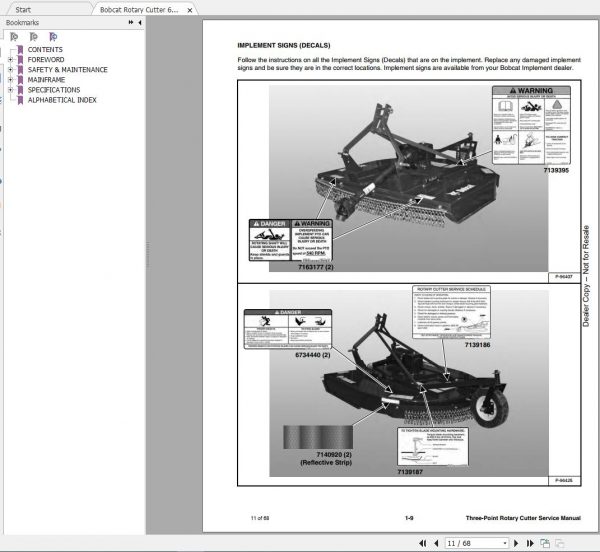Click the Three-Point Rotary Cutter Service Manual footer
The height and width of the screenshot is (552, 600).
point(523,518)
